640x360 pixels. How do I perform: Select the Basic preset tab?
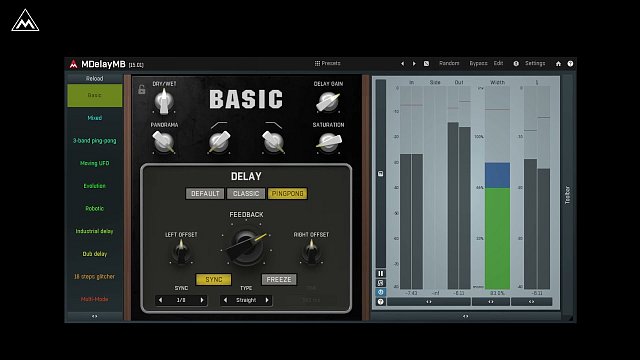(x=95, y=96)
